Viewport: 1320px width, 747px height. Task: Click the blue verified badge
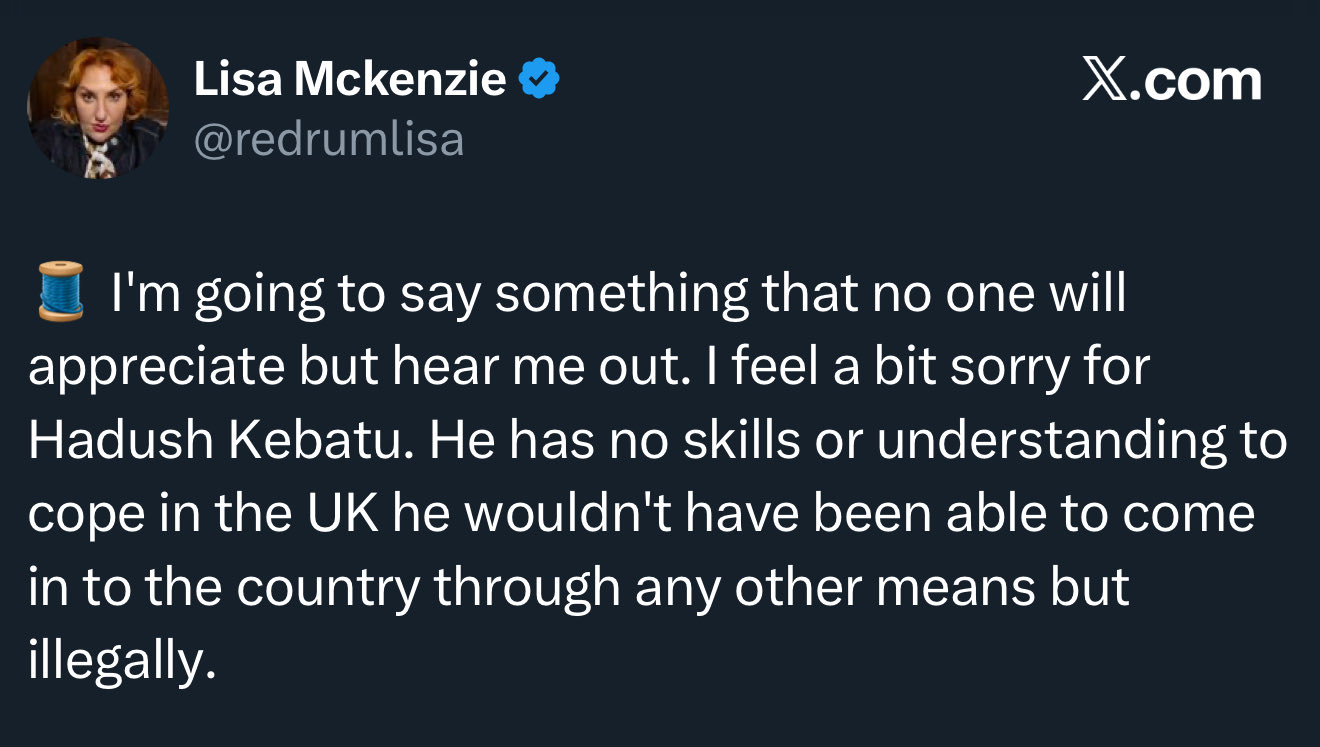(539, 79)
